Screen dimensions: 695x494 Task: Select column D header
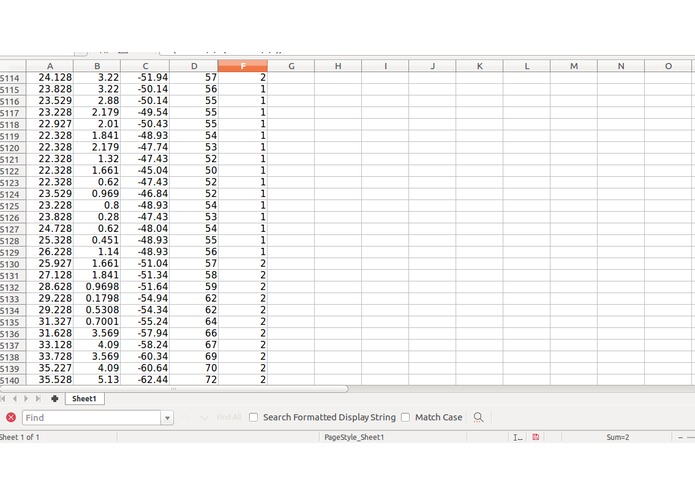click(194, 66)
